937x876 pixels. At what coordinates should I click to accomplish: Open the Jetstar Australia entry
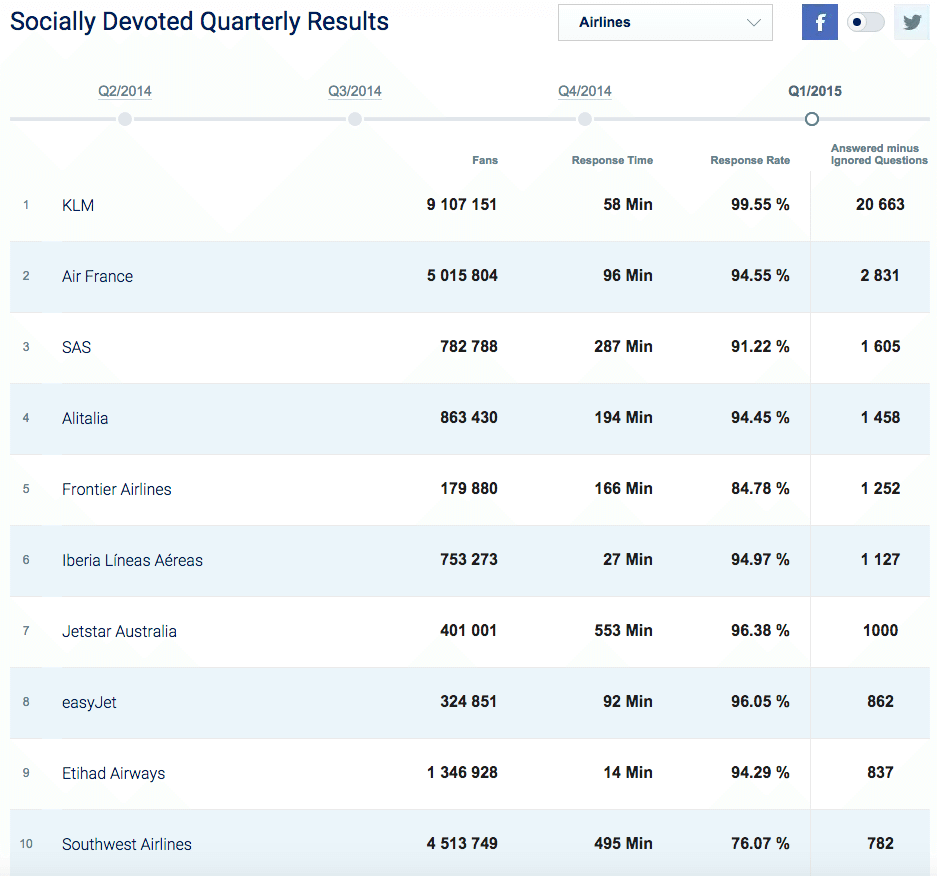[x=119, y=632]
